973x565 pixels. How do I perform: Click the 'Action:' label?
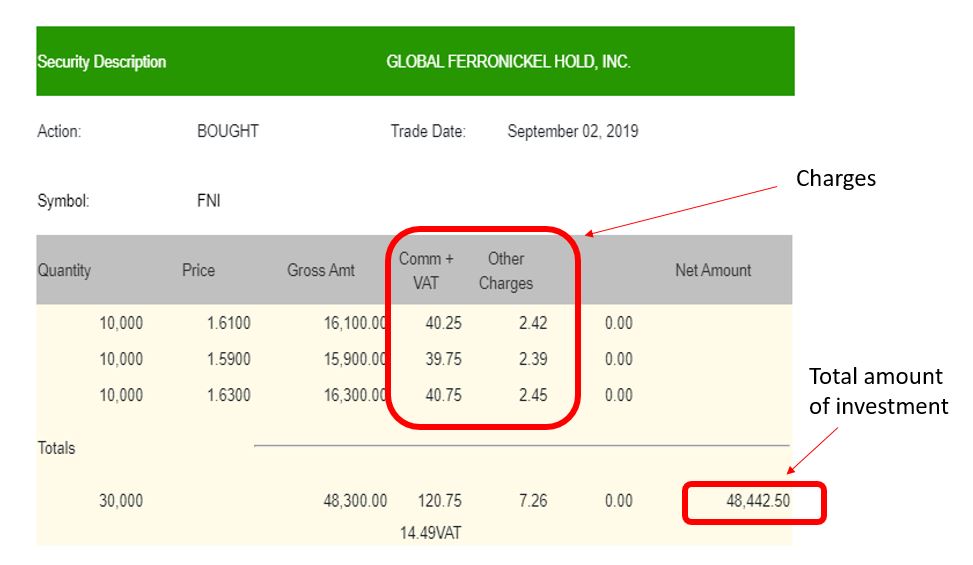[x=59, y=131]
